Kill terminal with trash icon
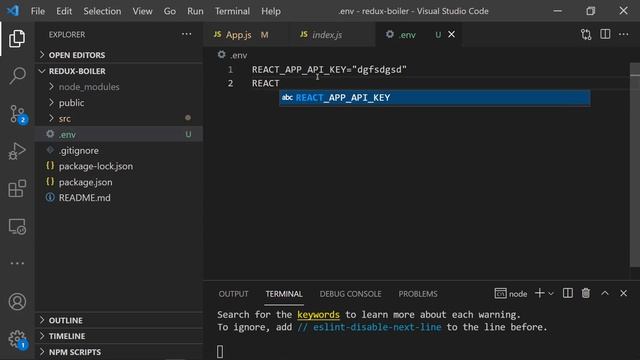Screen dimensions: 640x360 586,293
